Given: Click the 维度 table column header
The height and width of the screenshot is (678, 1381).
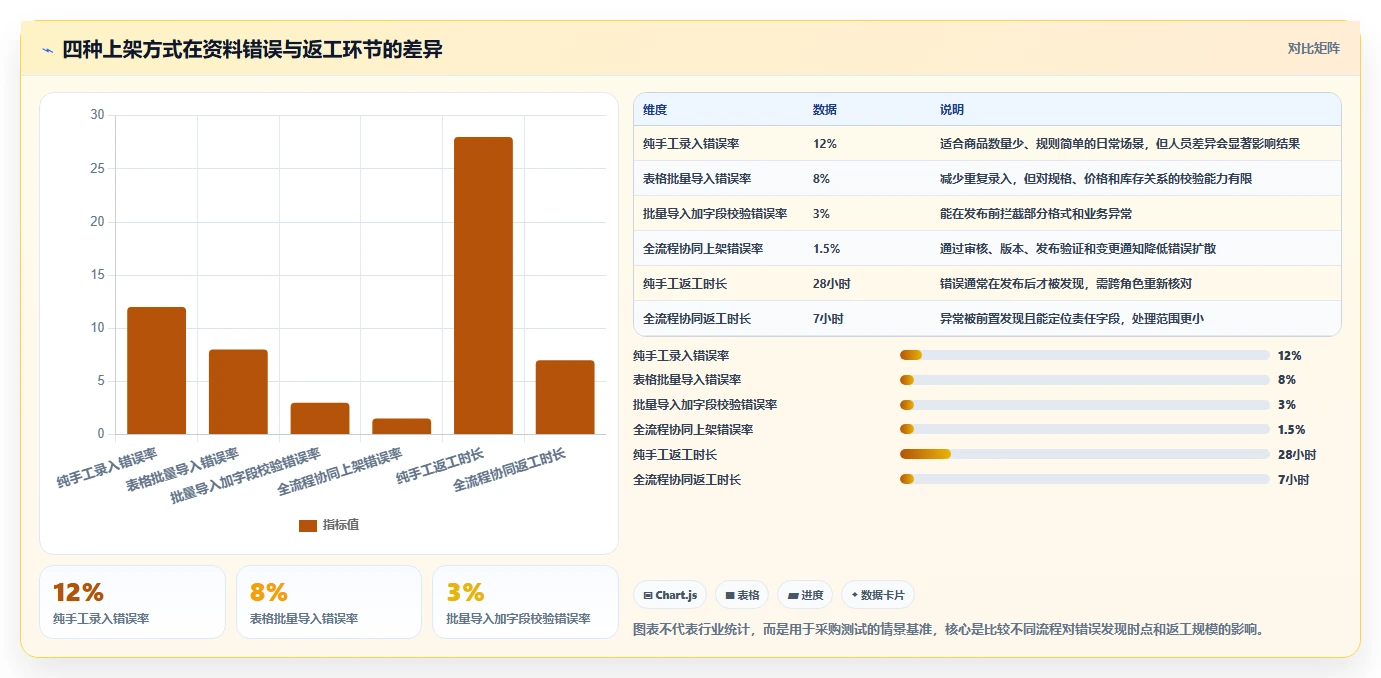Looking at the screenshot, I should point(655,110).
